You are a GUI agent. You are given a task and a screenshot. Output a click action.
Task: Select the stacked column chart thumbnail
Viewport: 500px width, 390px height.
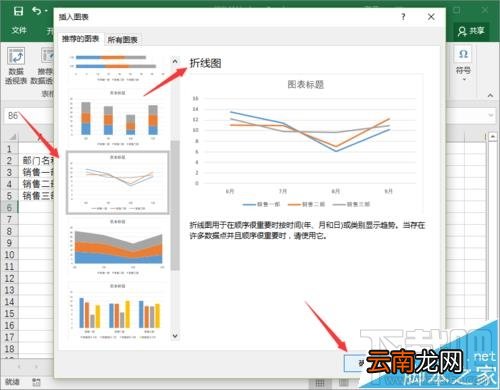tap(118, 118)
